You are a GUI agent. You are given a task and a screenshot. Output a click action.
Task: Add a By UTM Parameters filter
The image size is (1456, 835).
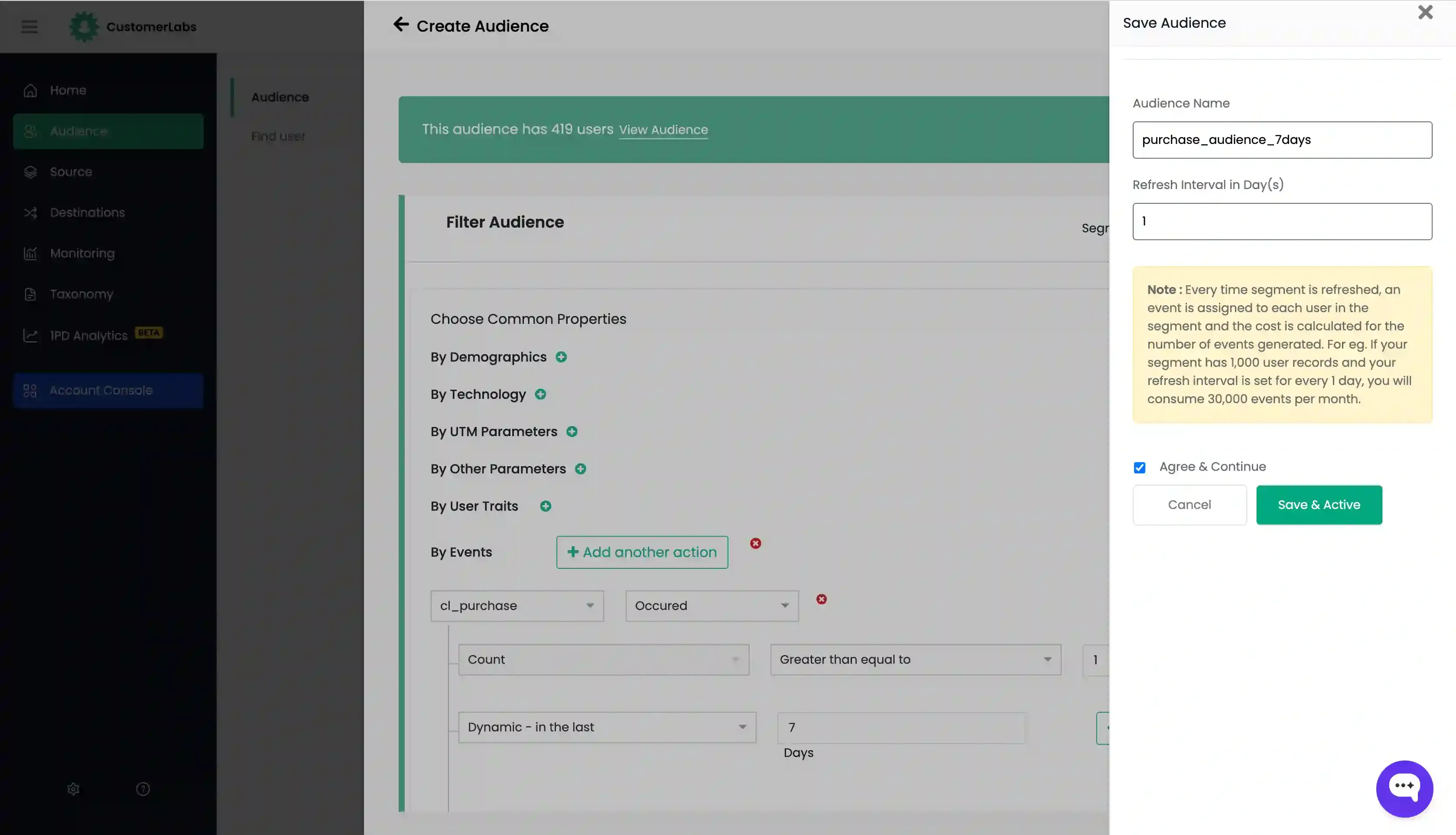[x=572, y=431]
